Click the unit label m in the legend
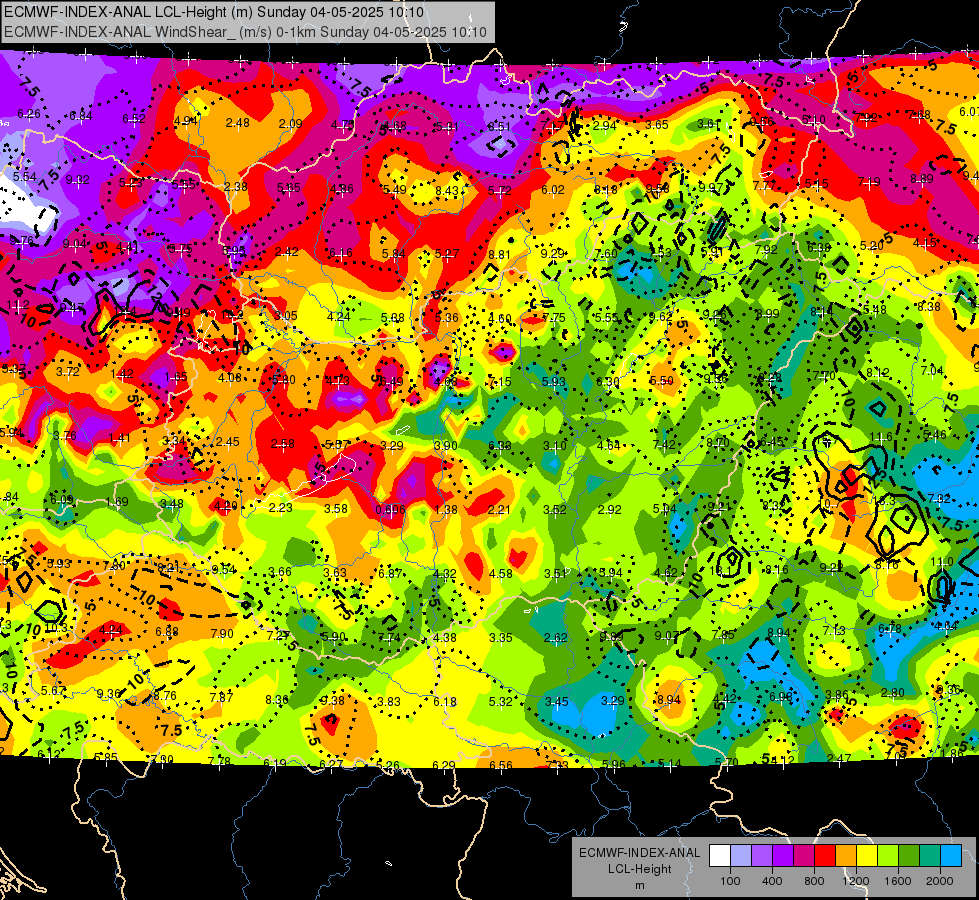 click(x=640, y=886)
